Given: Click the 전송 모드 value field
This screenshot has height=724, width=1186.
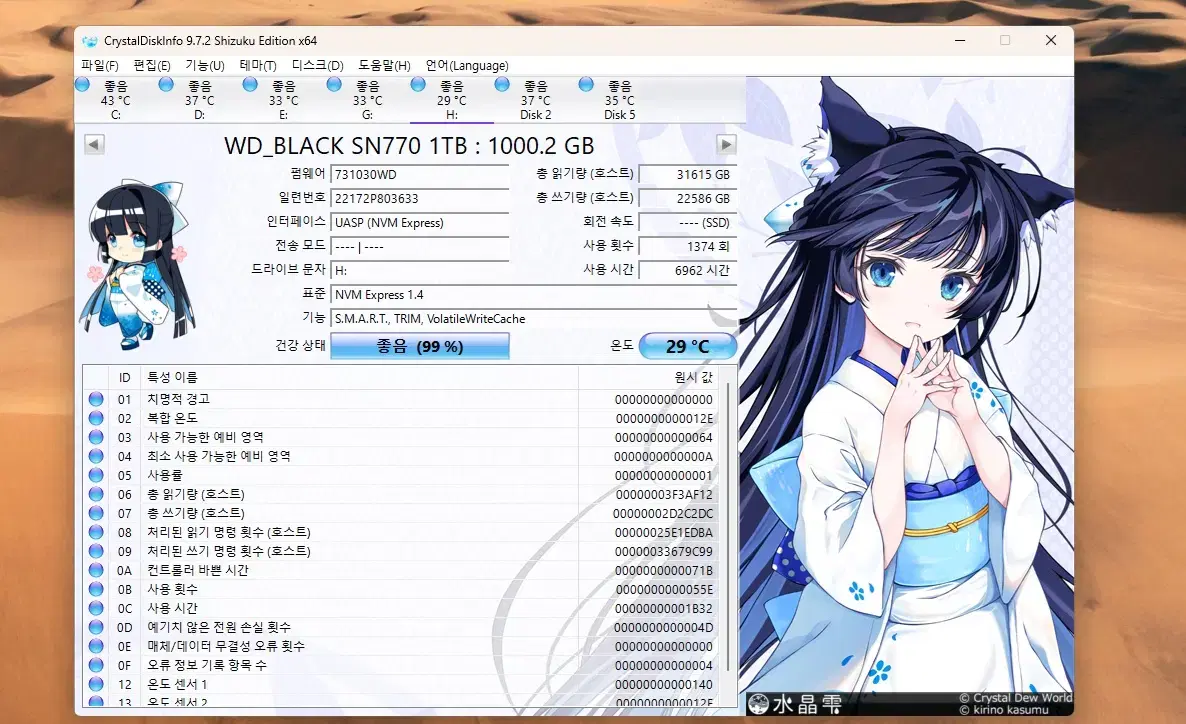Looking at the screenshot, I should tap(419, 246).
